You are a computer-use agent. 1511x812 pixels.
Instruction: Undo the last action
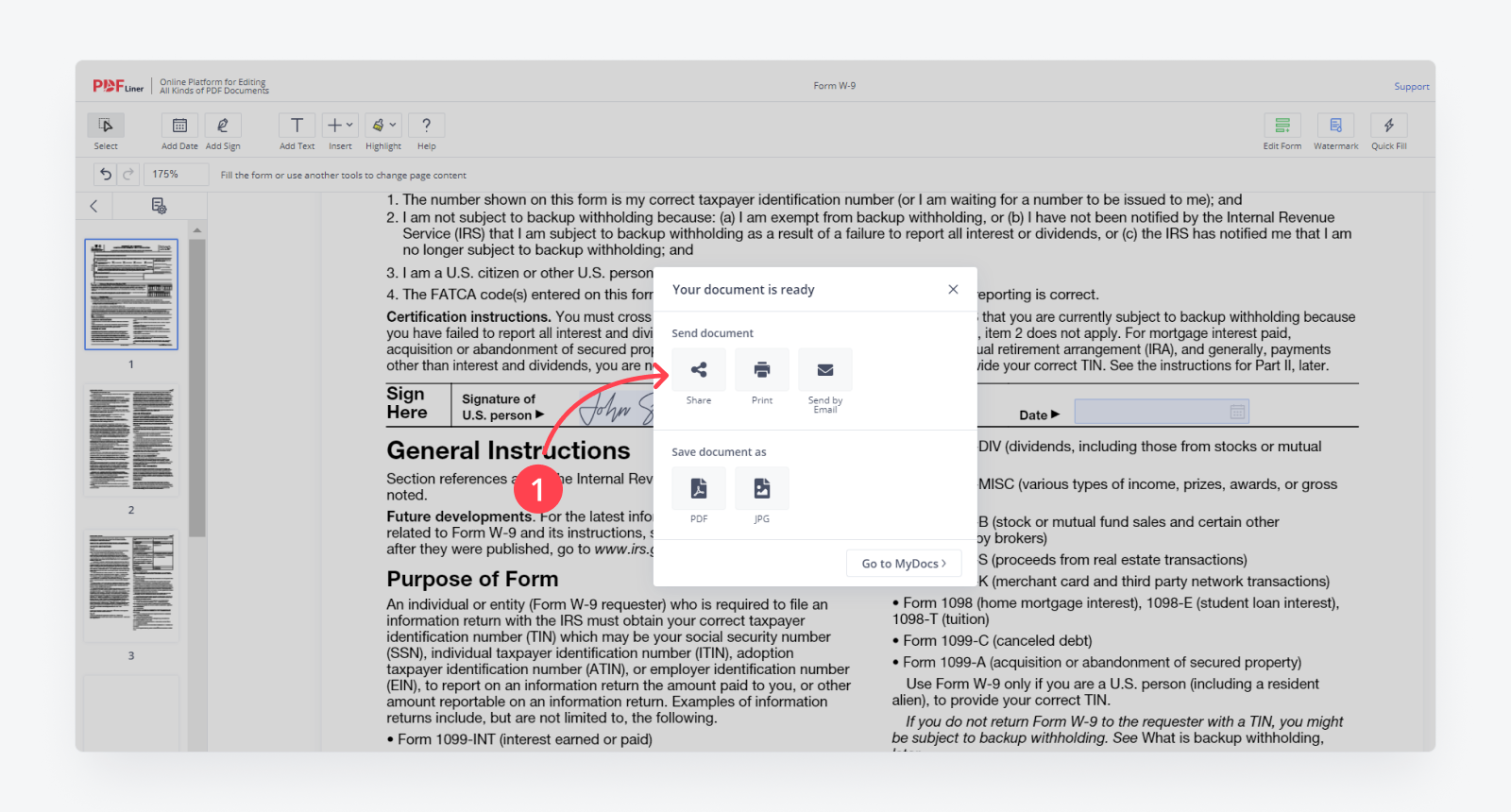106,175
